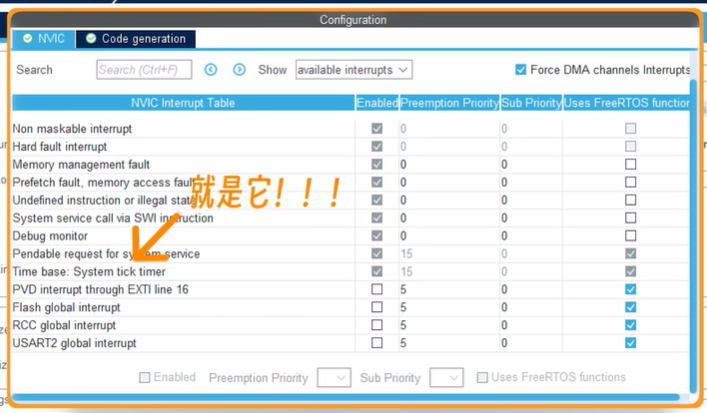The height and width of the screenshot is (413, 707).
Task: Click Uses FreeRTOS functions column header
Action: click(x=626, y=103)
